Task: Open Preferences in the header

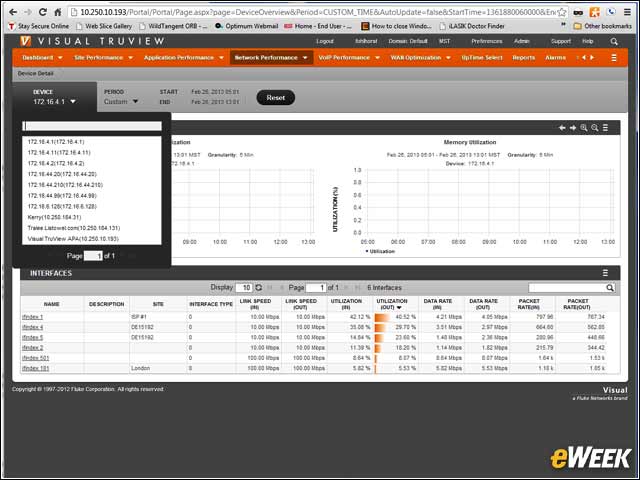Action: pos(487,41)
